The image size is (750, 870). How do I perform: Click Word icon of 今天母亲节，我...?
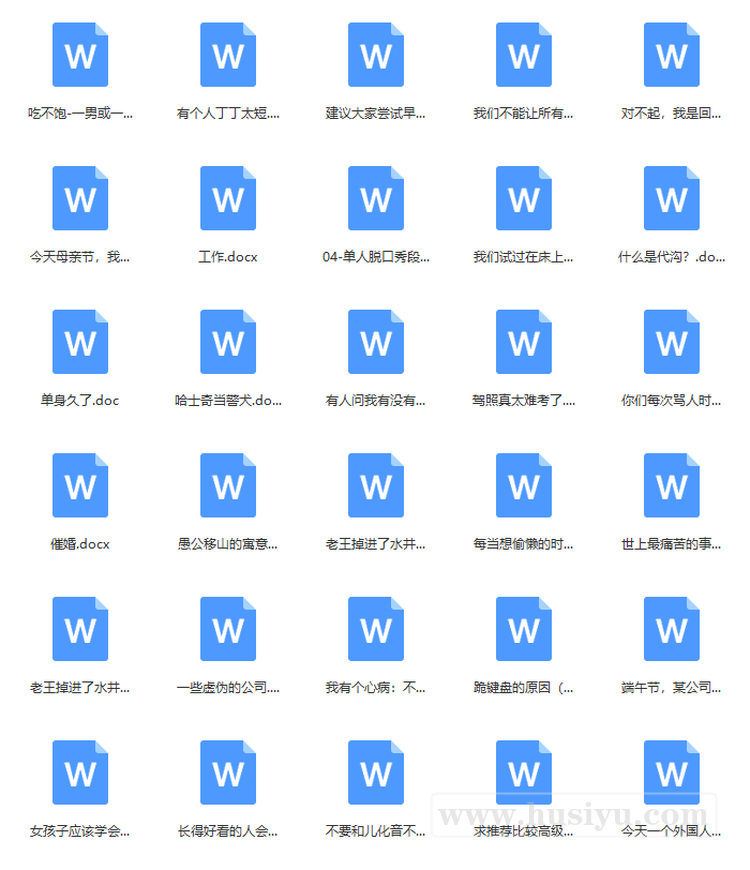pos(80,198)
